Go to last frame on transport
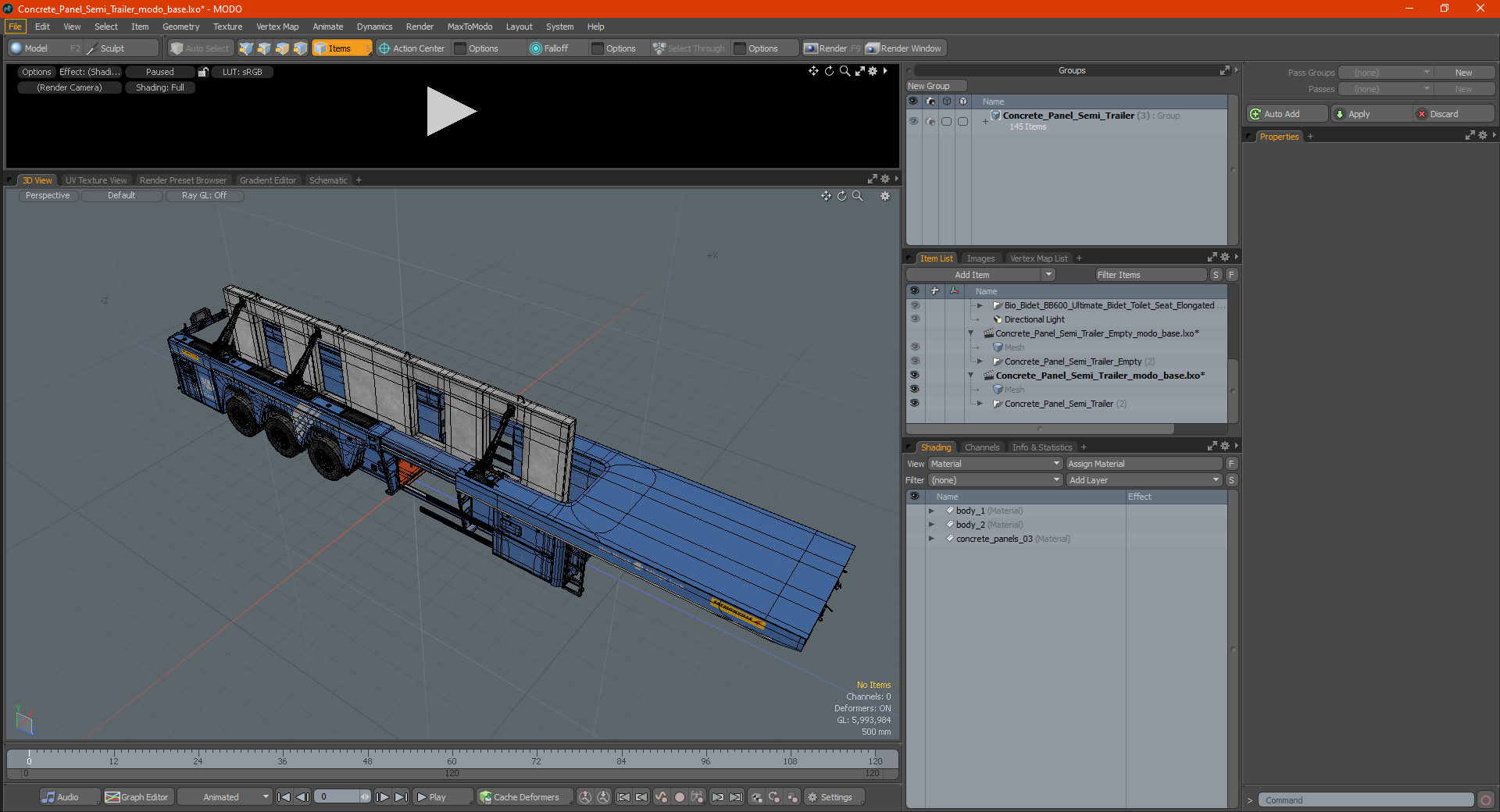1500x812 pixels. [401, 797]
